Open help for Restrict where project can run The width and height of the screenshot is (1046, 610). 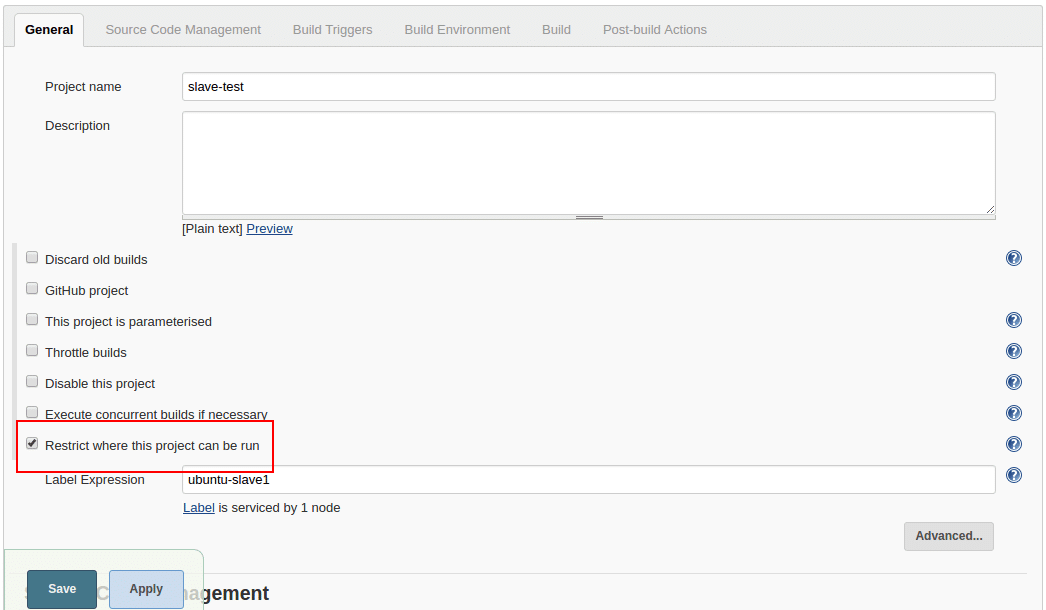pos(1013,444)
